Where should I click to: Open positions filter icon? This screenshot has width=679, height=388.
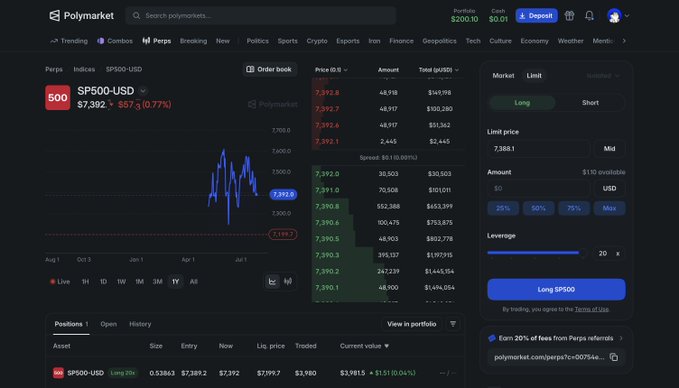[x=453, y=324]
